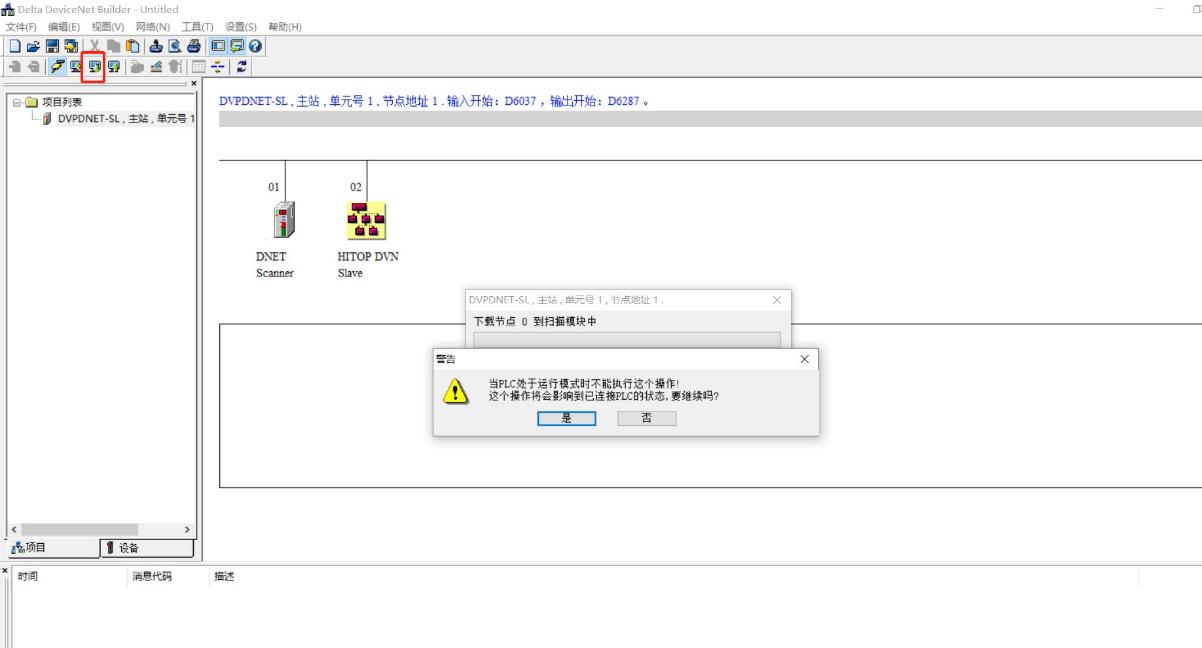Close the project list side panel

coord(194,83)
